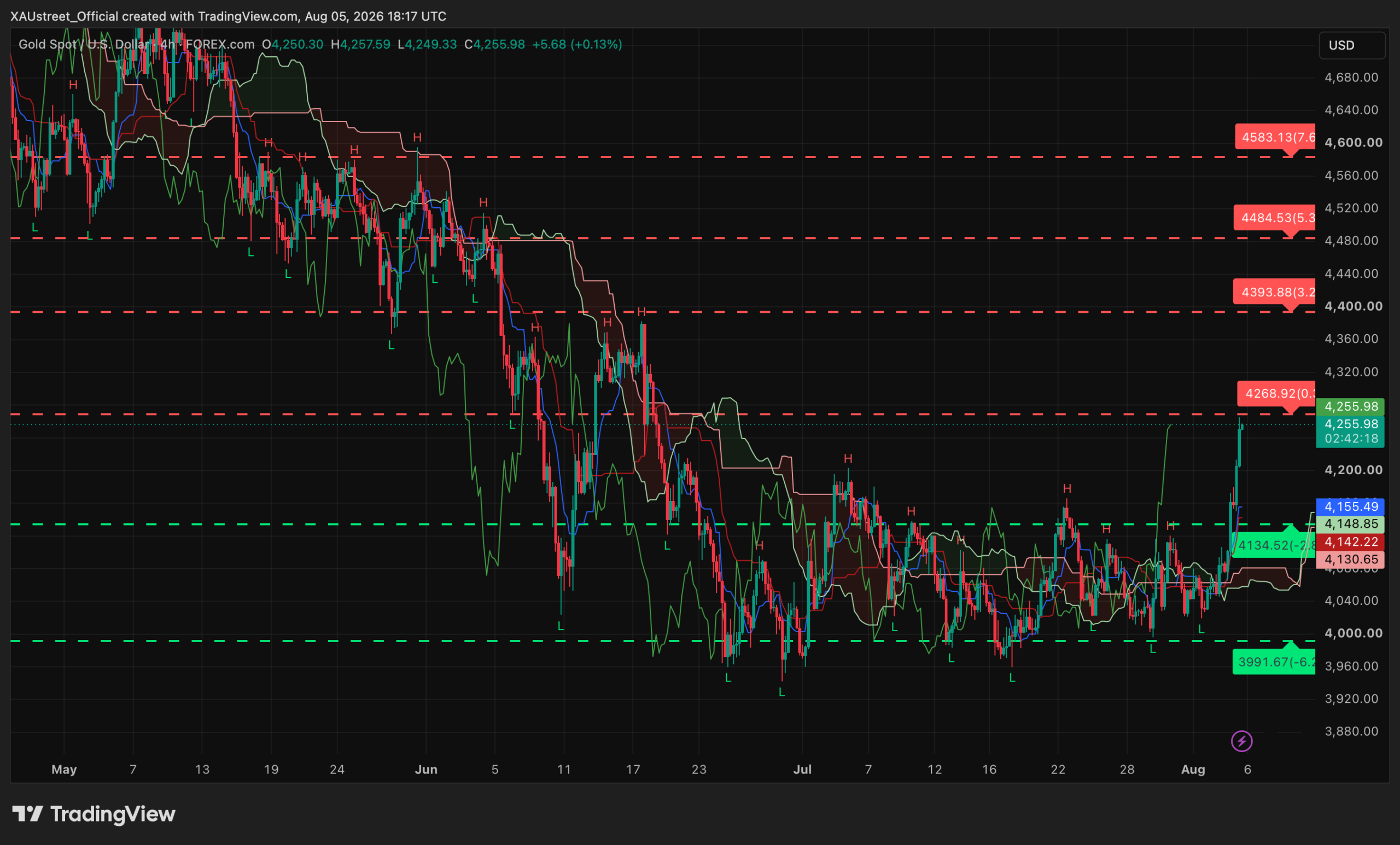Viewport: 1400px width, 845px height.
Task: Click the low value L4,249.33
Action: (427, 44)
